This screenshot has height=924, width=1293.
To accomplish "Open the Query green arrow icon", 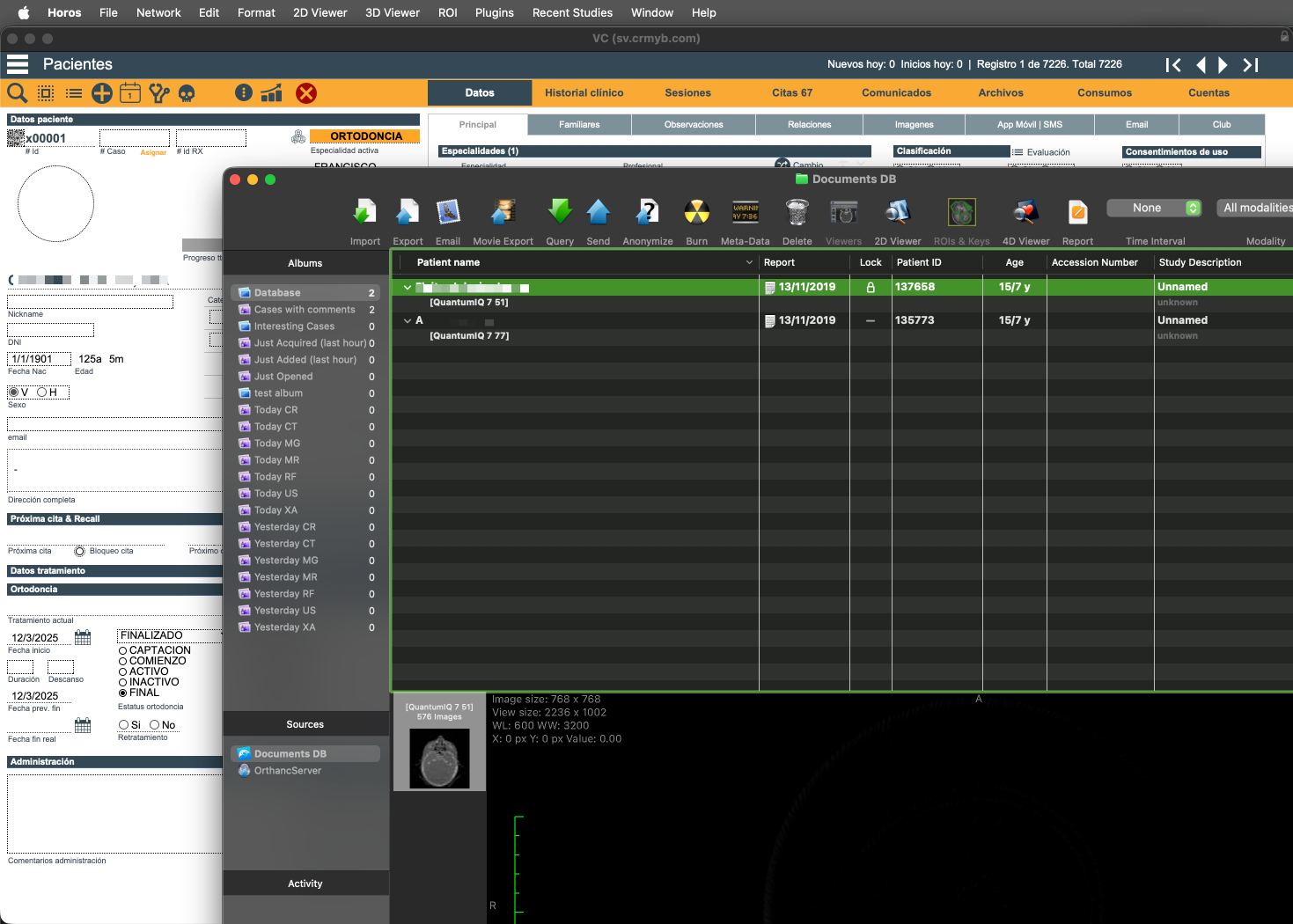I will coord(560,212).
